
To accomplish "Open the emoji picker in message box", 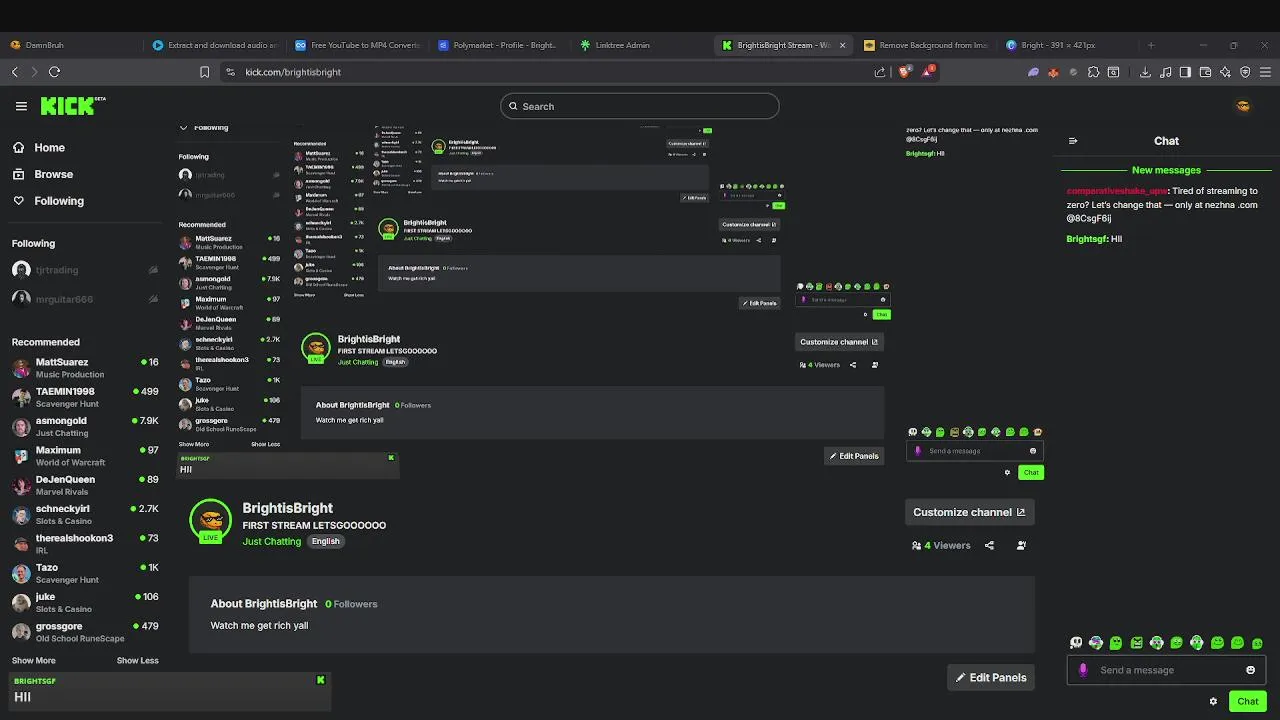I will tap(1250, 670).
